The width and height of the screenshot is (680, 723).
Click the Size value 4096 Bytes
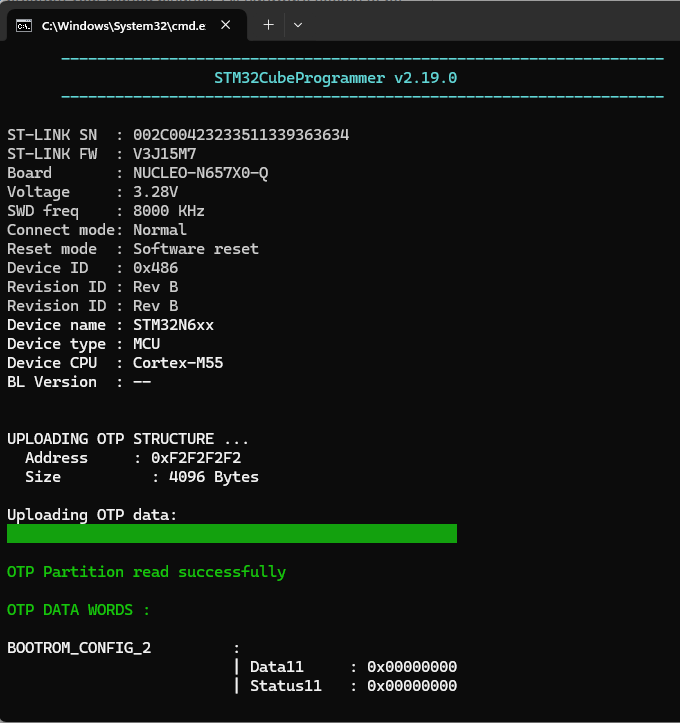click(214, 476)
